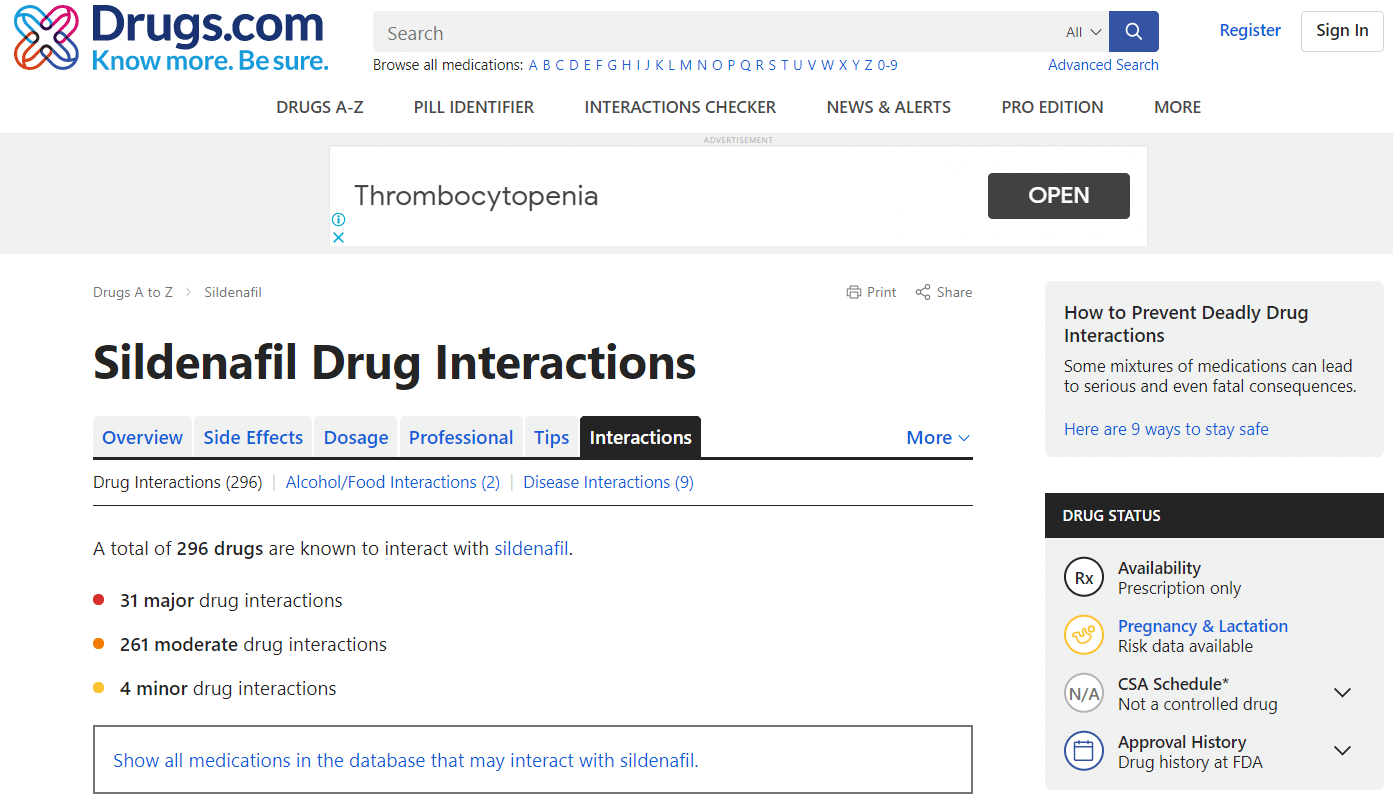
Task: Click the blue search magnifier button
Action: click(1133, 32)
